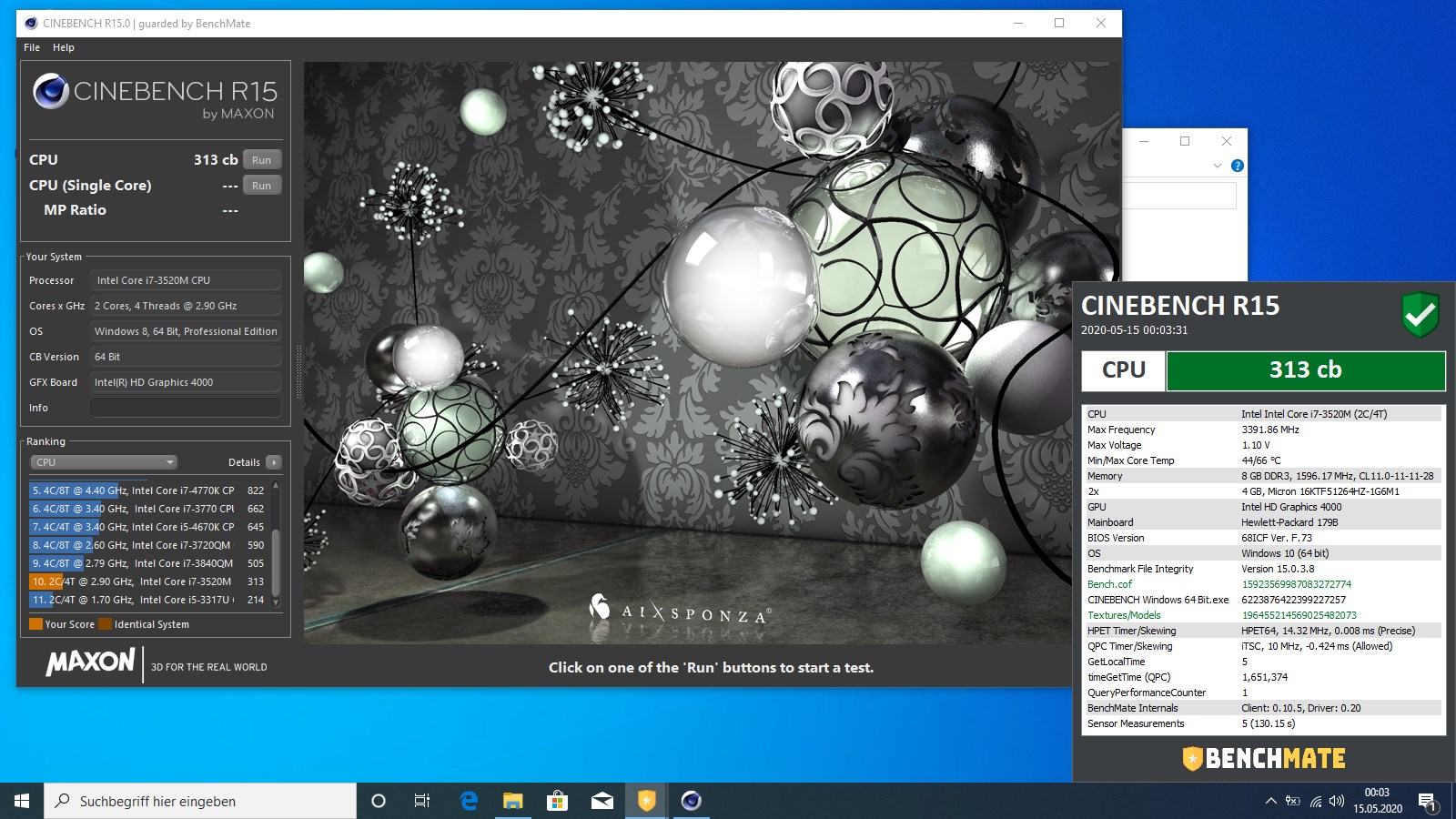Click the MAXON logo
This screenshot has width=1456, height=819.
point(90,662)
